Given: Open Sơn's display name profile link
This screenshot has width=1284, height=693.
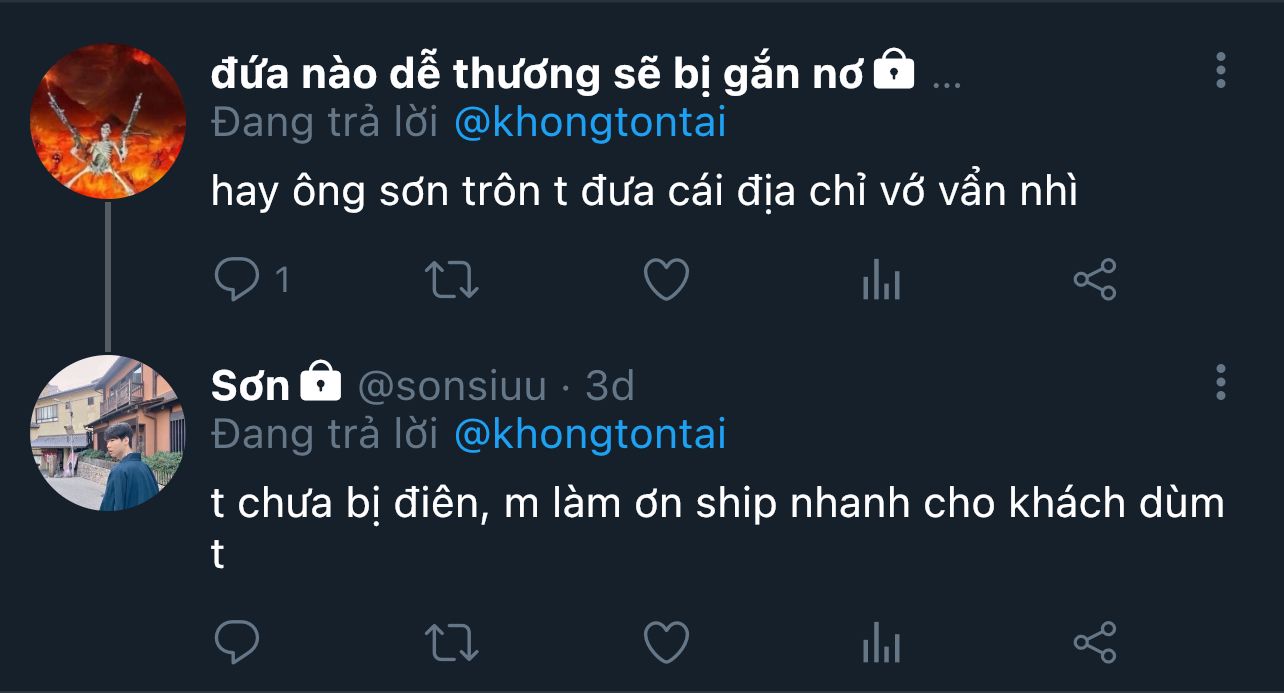Looking at the screenshot, I should pos(250,385).
